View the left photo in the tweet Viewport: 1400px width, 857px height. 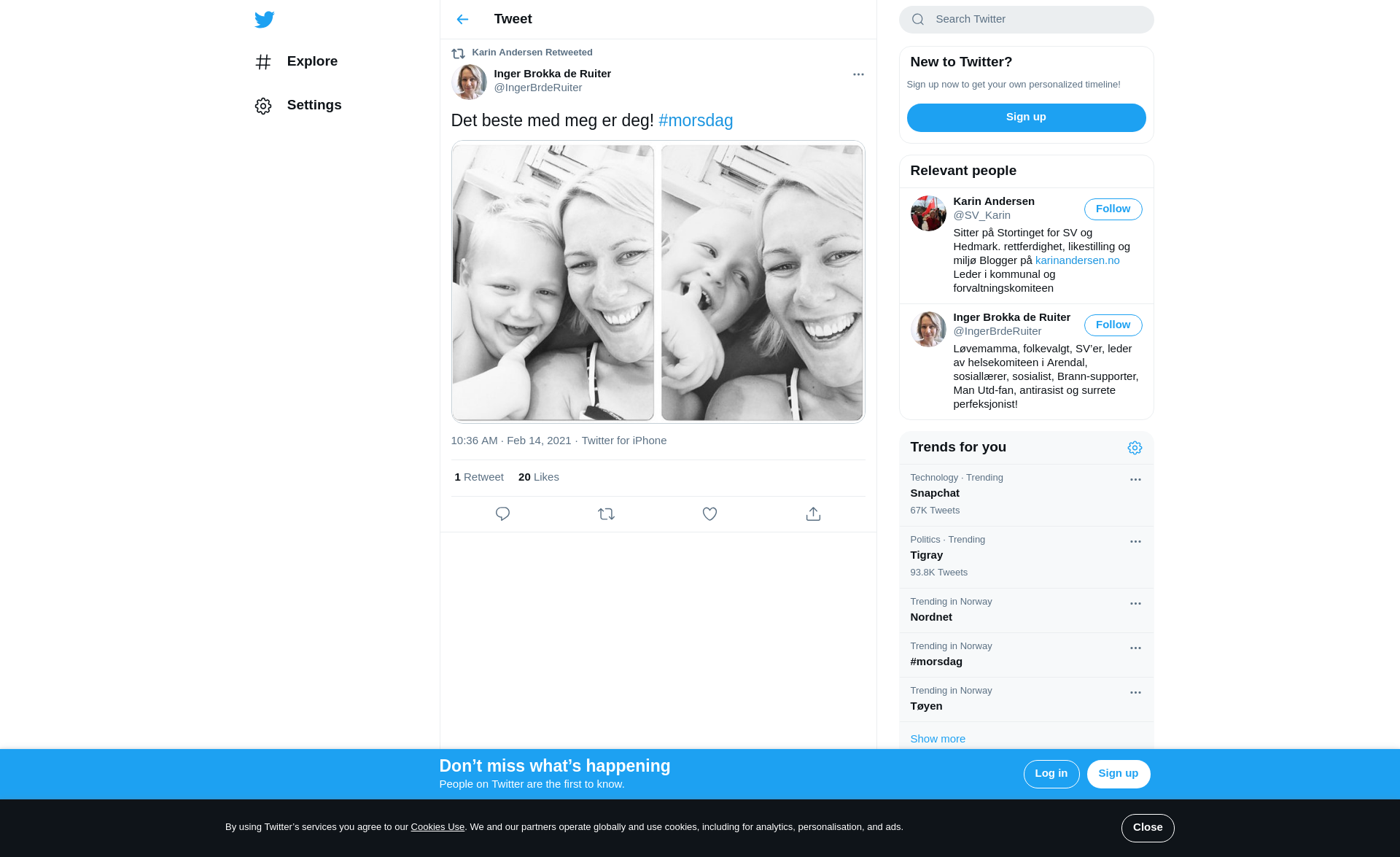click(553, 282)
